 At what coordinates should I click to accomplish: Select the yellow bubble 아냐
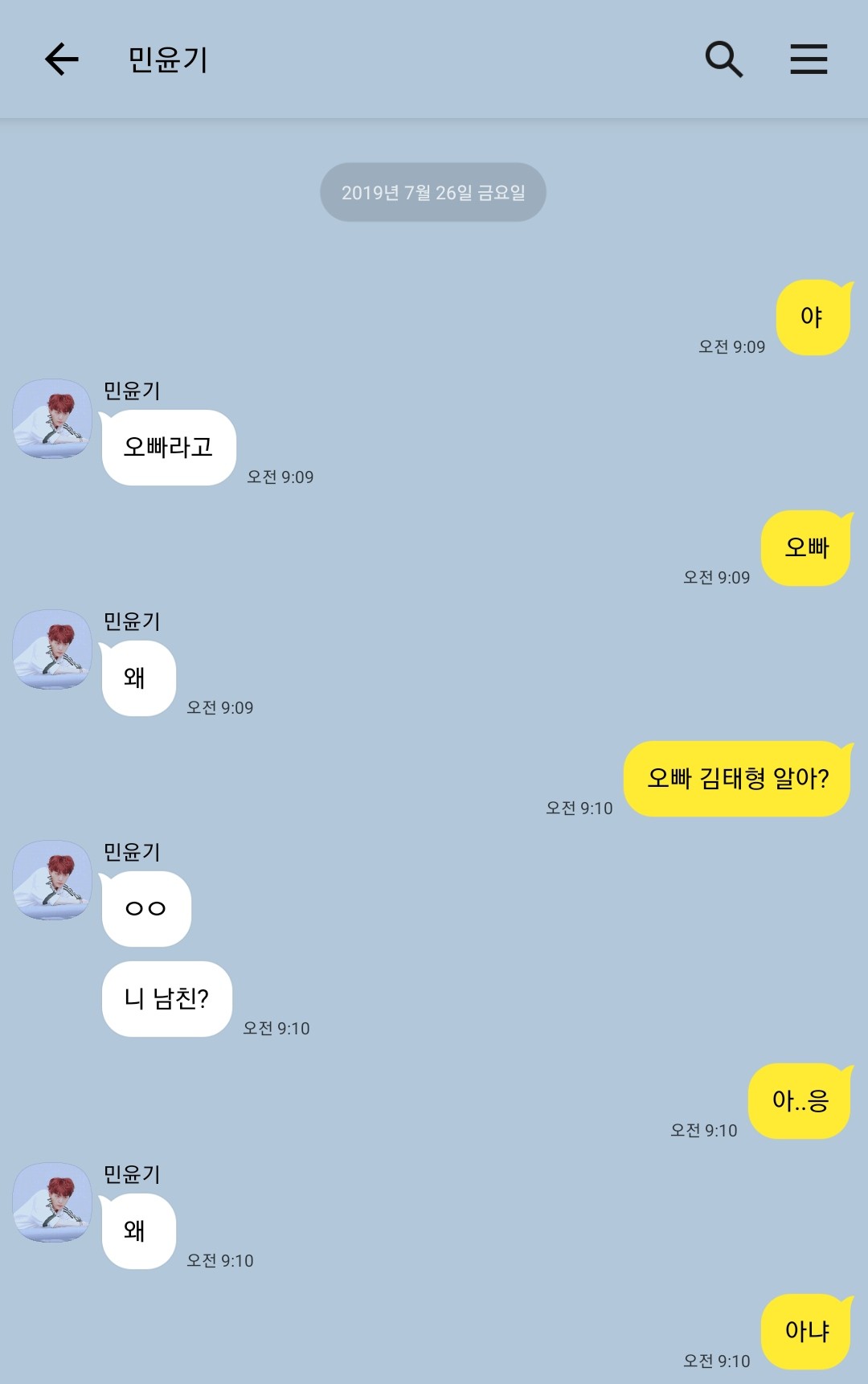click(x=805, y=1332)
